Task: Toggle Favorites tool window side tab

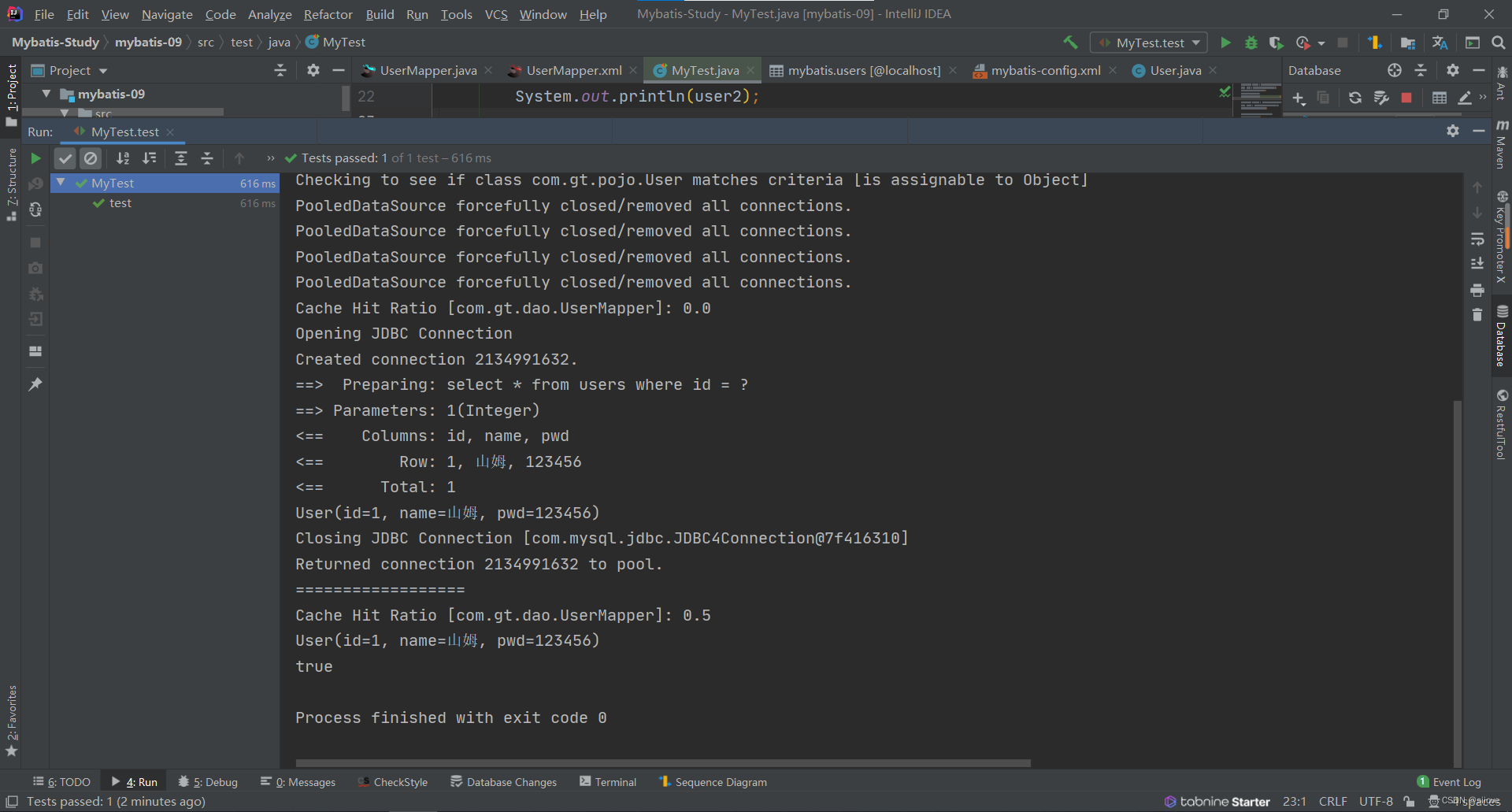Action: coord(11,721)
